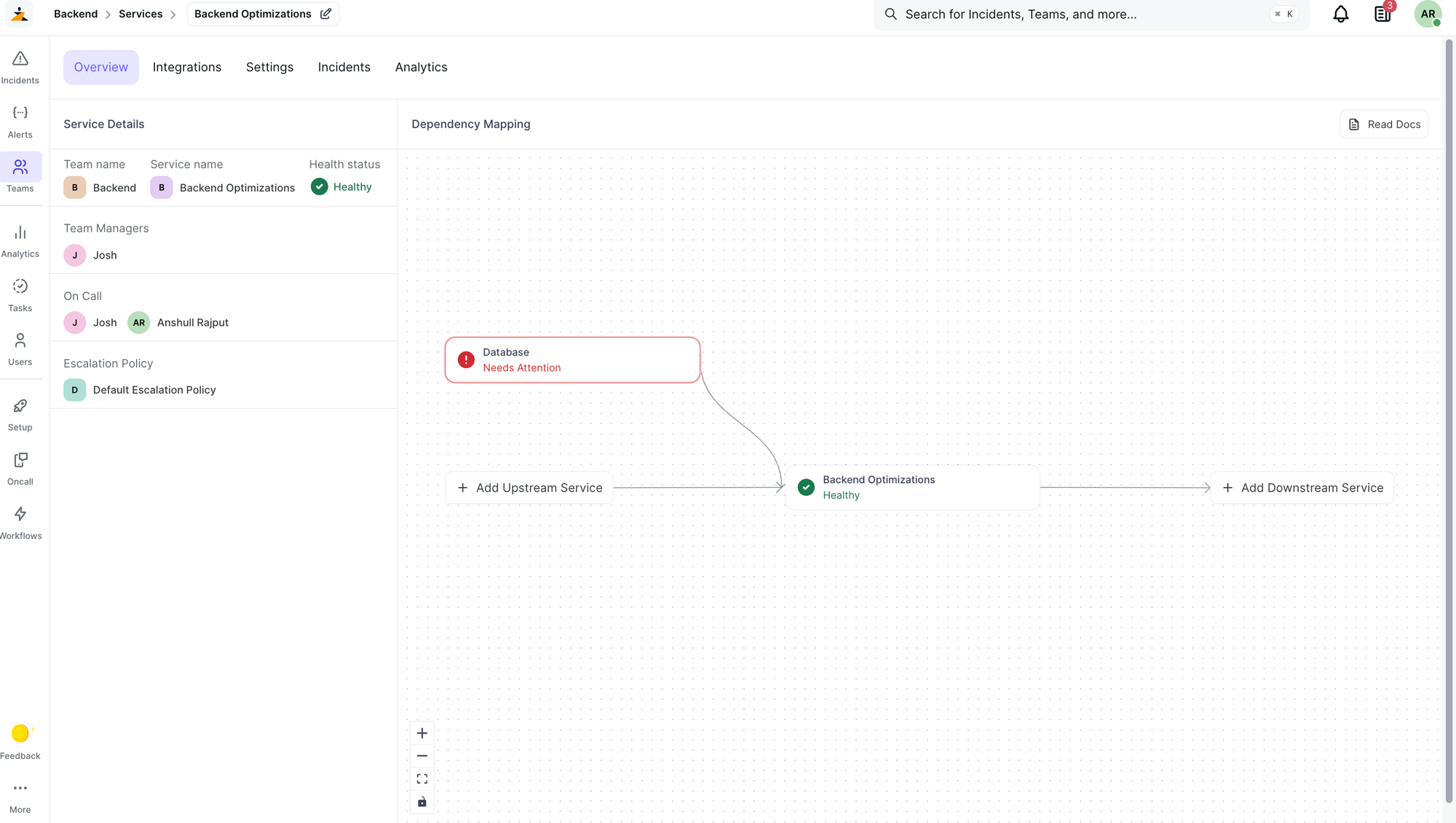
Task: Open Users in the sidebar
Action: point(20,349)
